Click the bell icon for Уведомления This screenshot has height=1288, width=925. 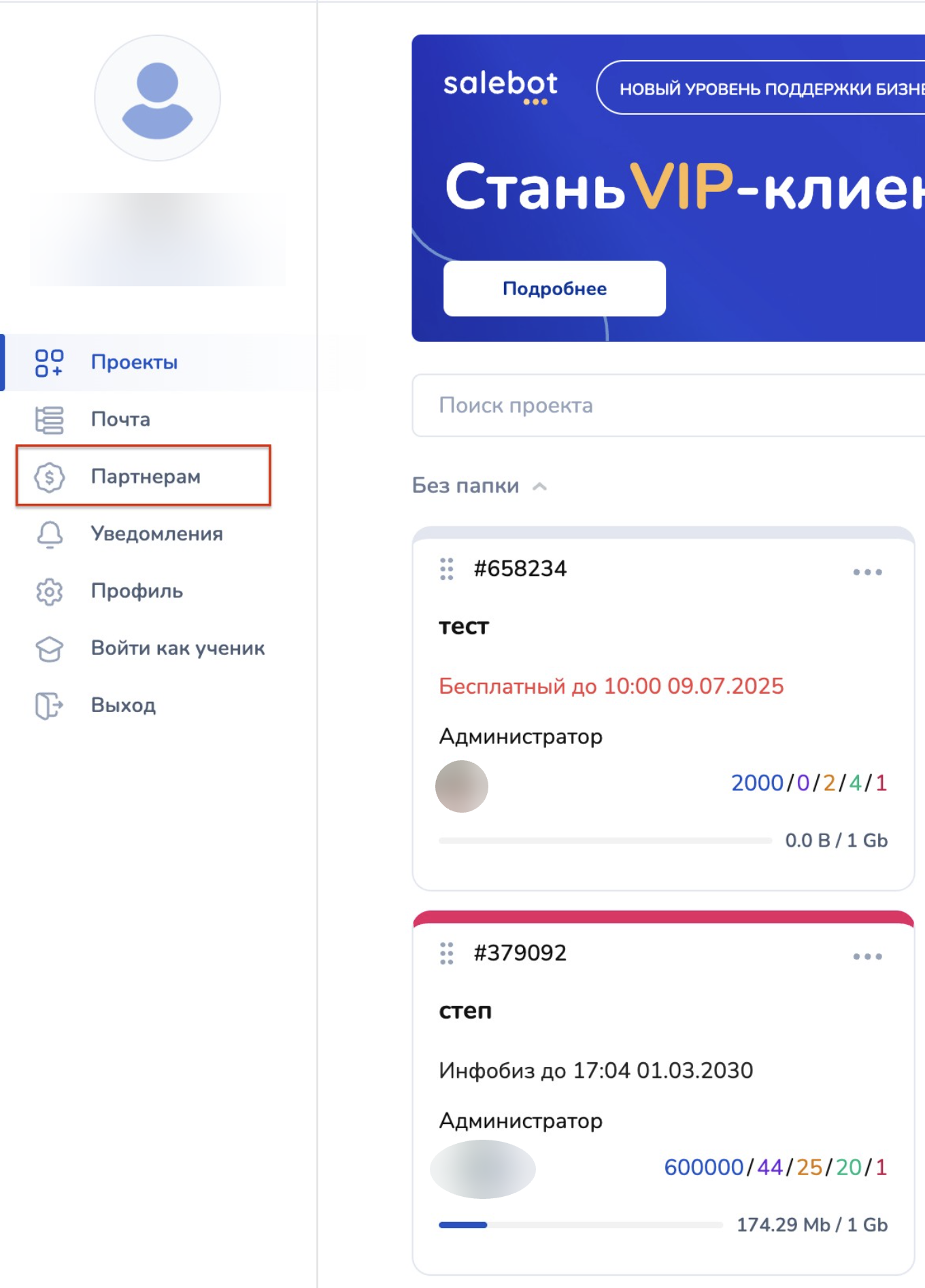[49, 535]
